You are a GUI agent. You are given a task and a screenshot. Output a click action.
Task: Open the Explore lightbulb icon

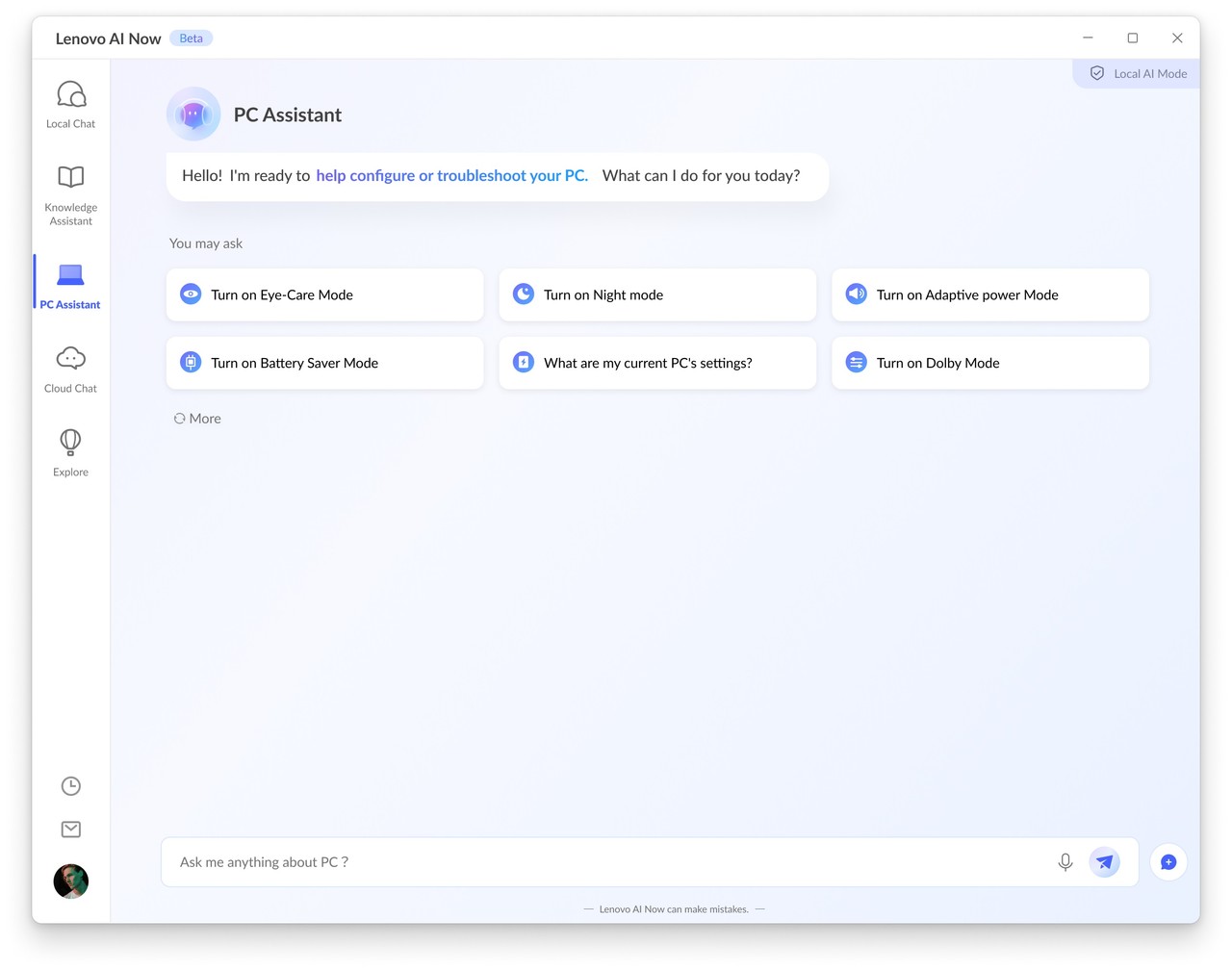71,443
